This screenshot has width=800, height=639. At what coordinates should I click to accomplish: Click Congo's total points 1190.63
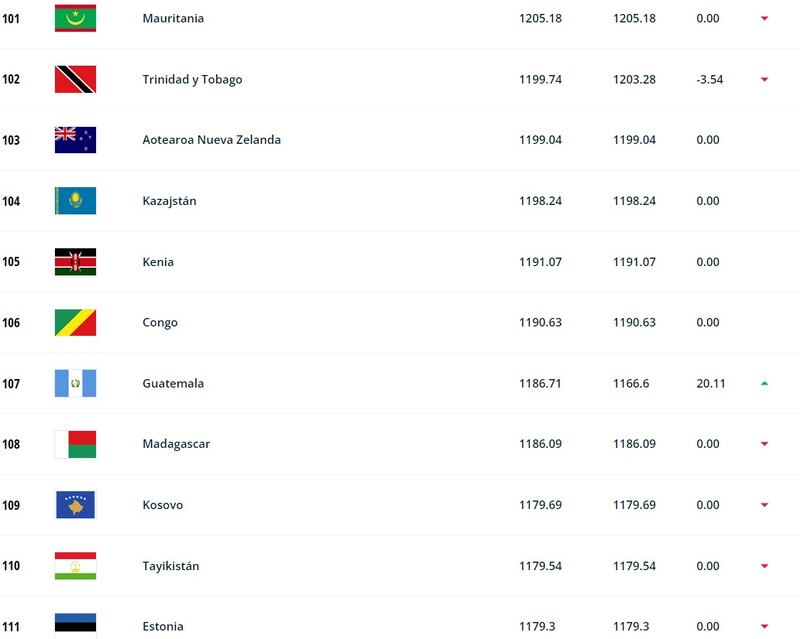pos(540,323)
